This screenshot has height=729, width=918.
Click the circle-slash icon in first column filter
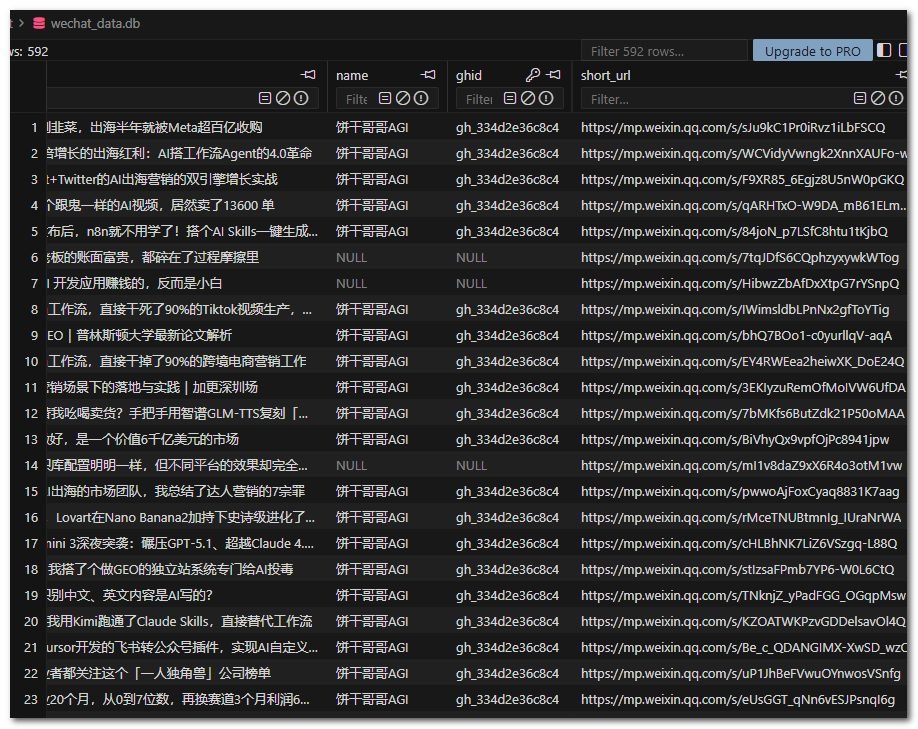283,98
